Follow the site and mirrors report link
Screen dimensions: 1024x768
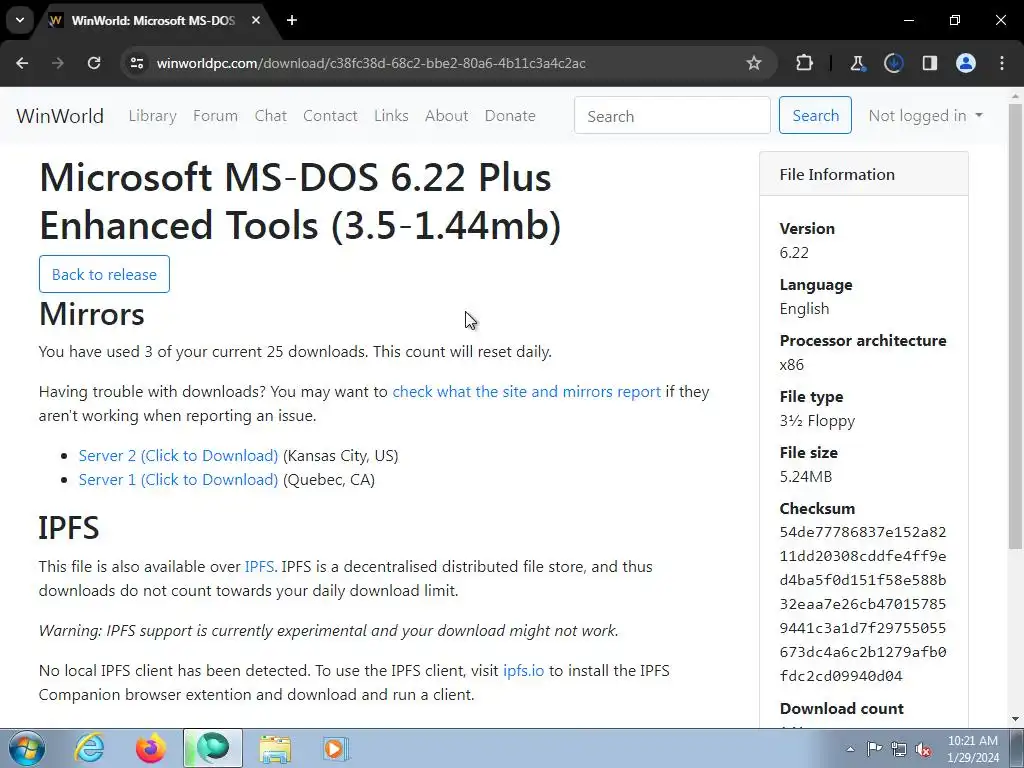coord(526,392)
